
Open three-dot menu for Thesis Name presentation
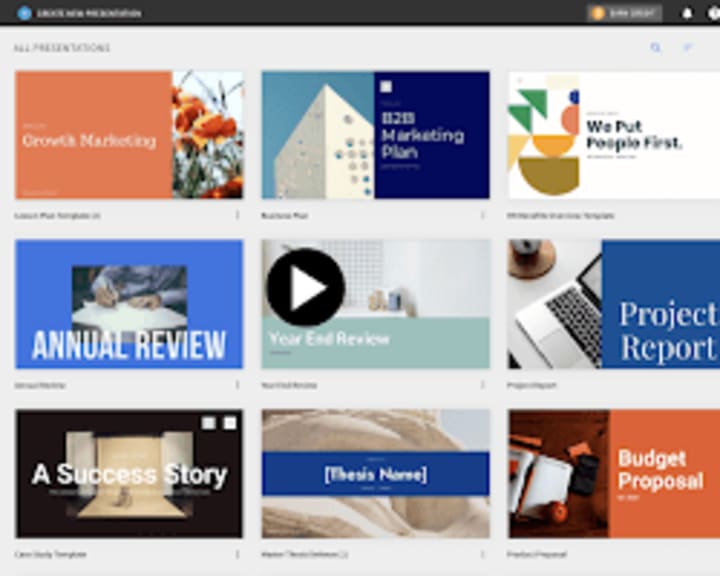tap(483, 554)
